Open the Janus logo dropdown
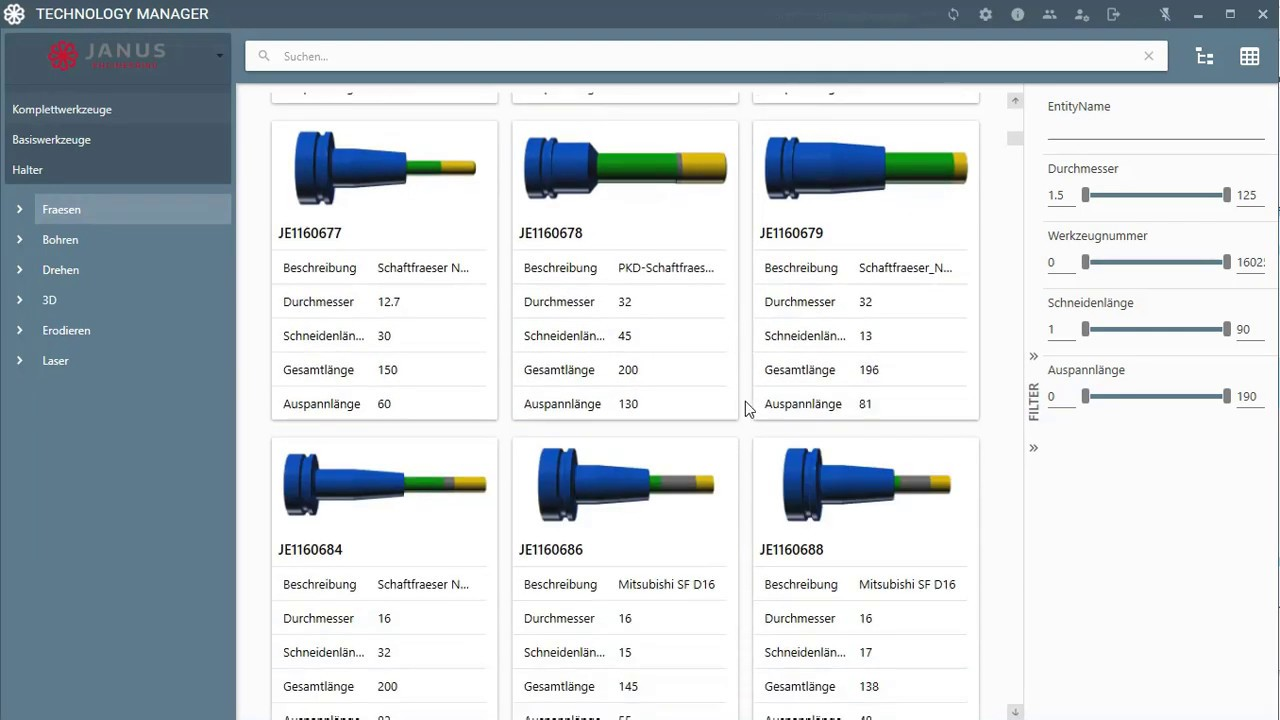The width and height of the screenshot is (1280, 720). 219,56
